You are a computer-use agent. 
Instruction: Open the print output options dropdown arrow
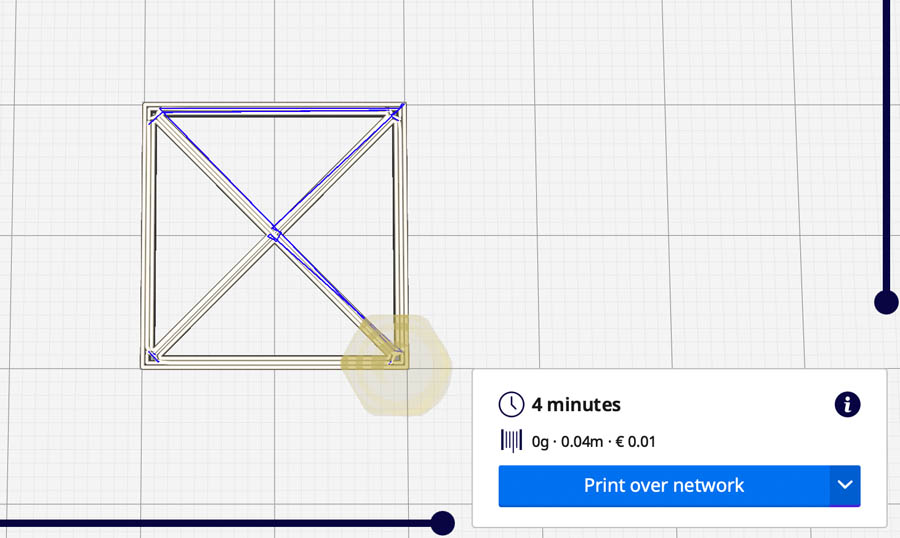point(845,486)
